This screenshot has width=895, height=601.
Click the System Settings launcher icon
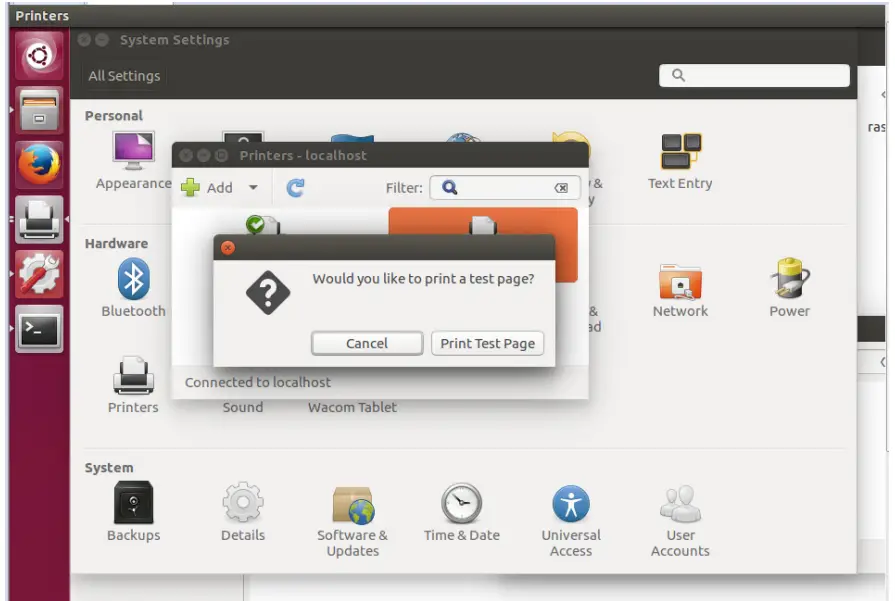click(39, 274)
